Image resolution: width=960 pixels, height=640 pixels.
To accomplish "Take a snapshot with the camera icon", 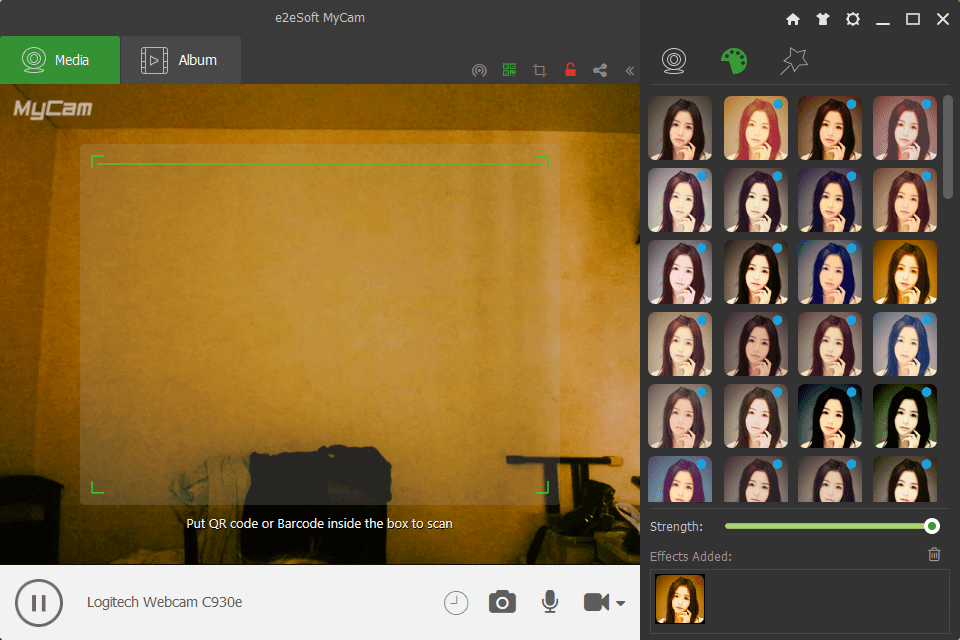I will 502,603.
